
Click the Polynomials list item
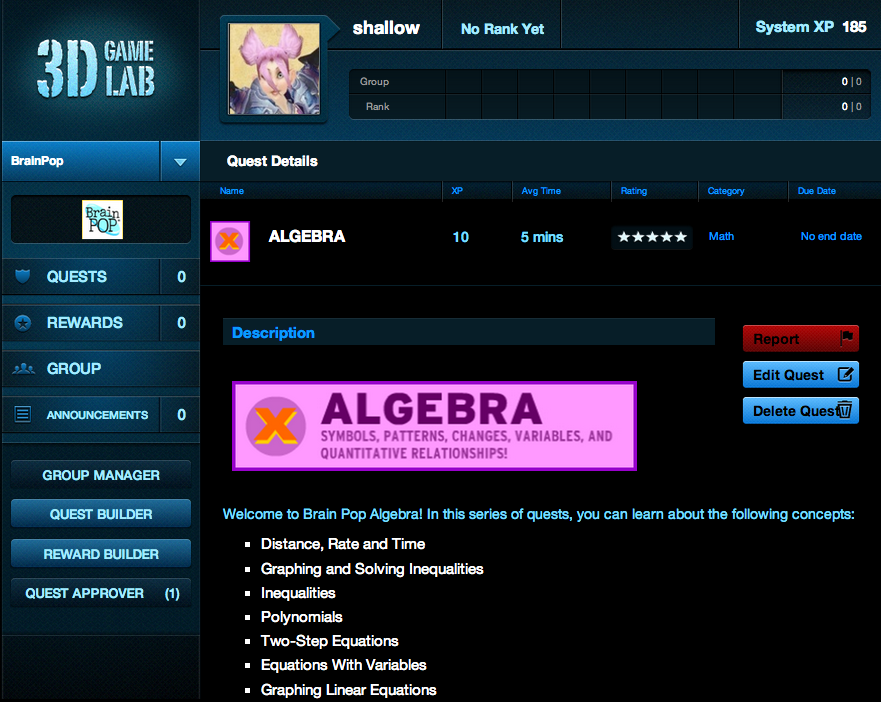[301, 617]
